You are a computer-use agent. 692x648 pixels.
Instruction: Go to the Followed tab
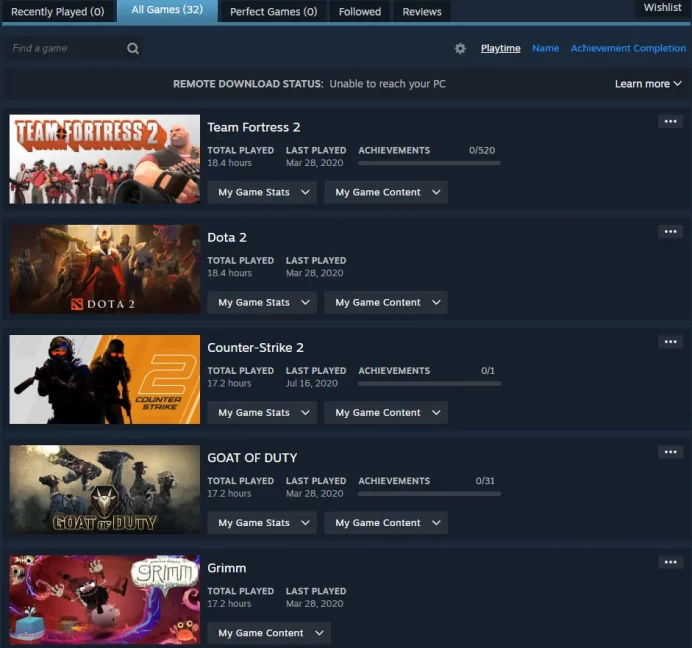pos(360,11)
